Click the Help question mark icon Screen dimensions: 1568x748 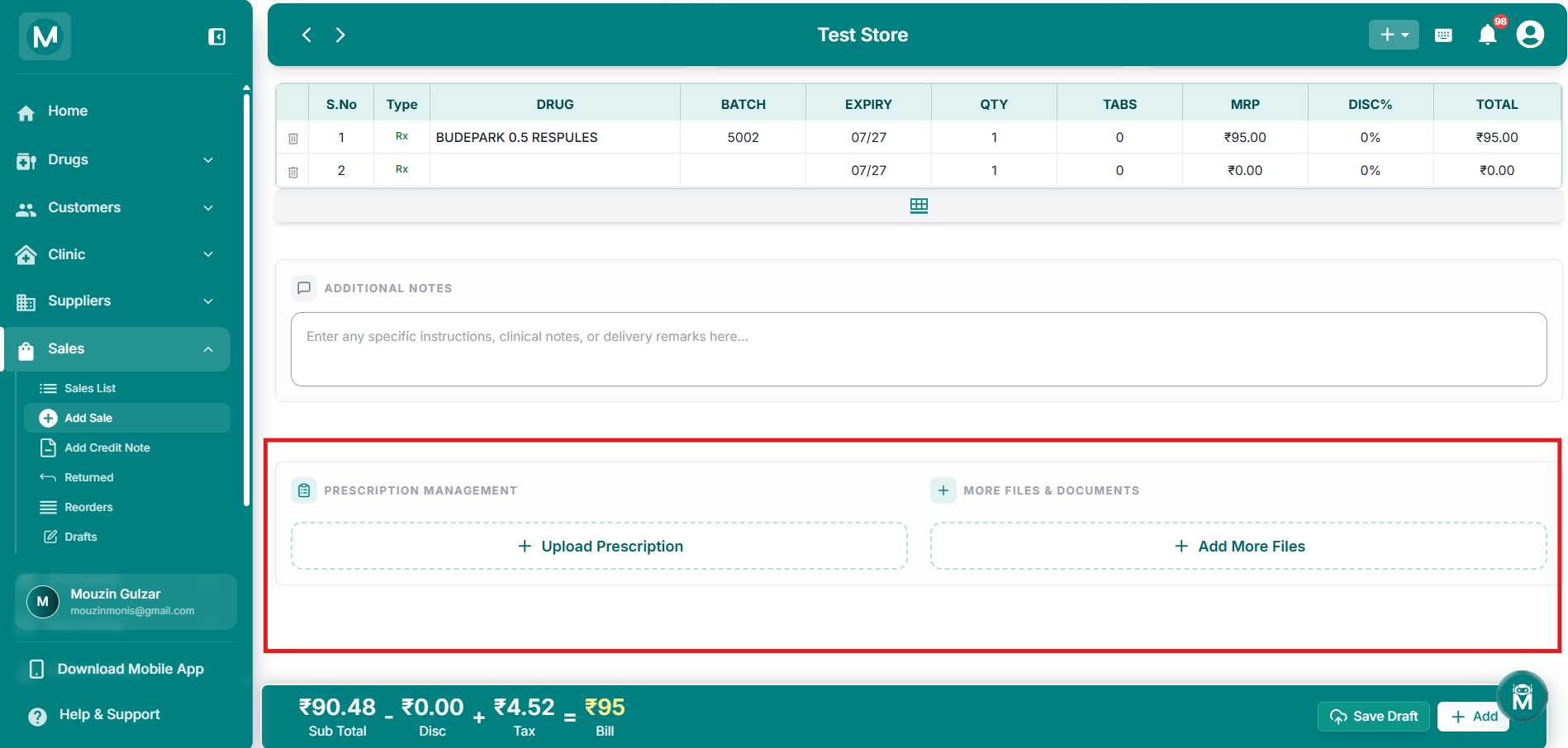37,716
